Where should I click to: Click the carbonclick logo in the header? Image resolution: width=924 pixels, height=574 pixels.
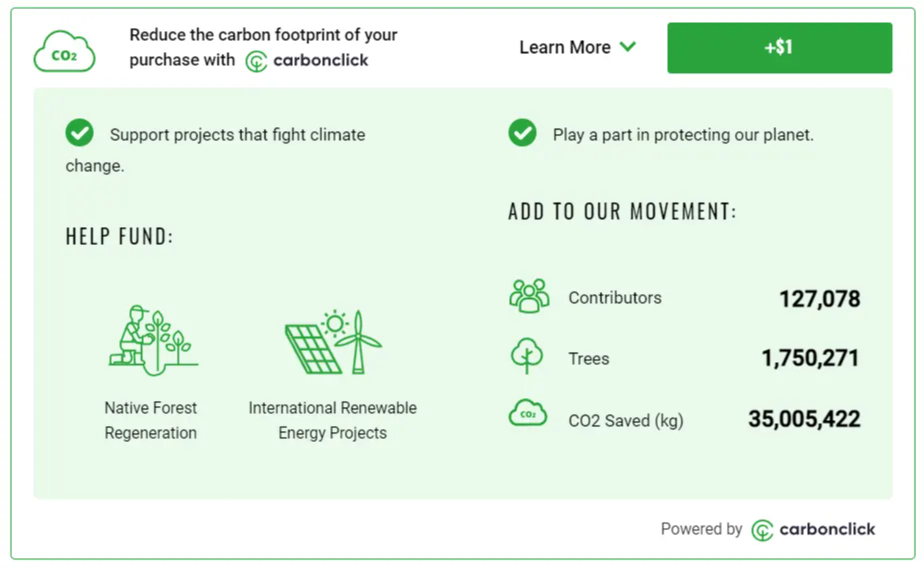click(x=306, y=61)
